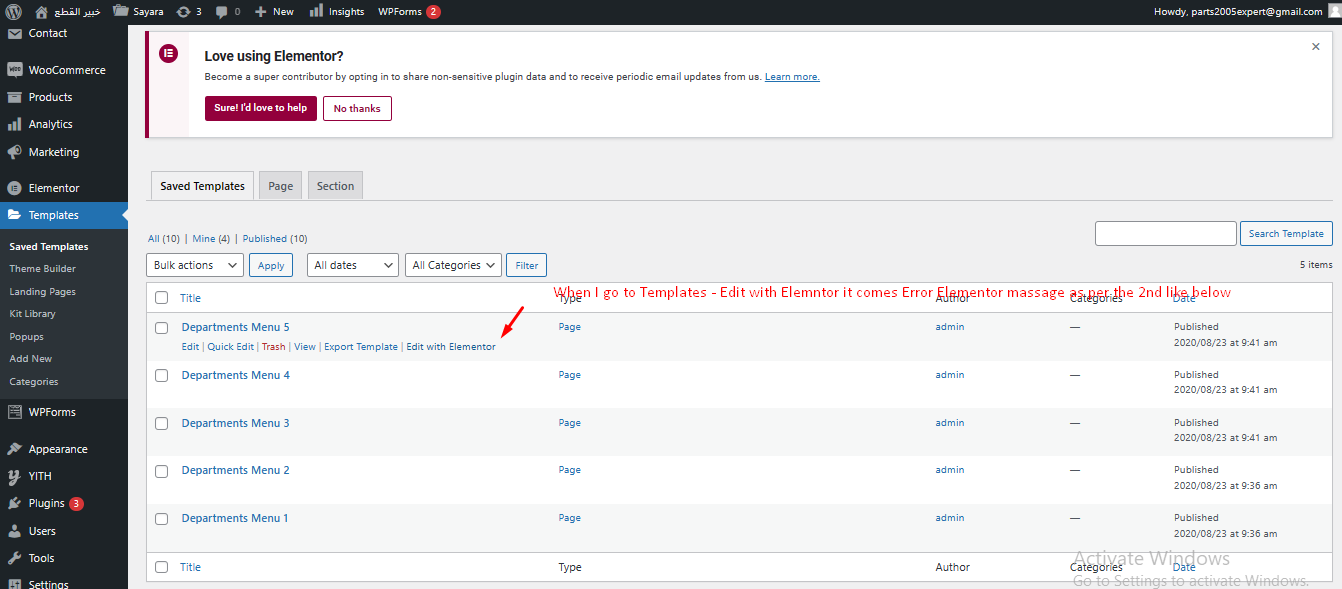Click the Quick Edit row link

click(x=231, y=347)
